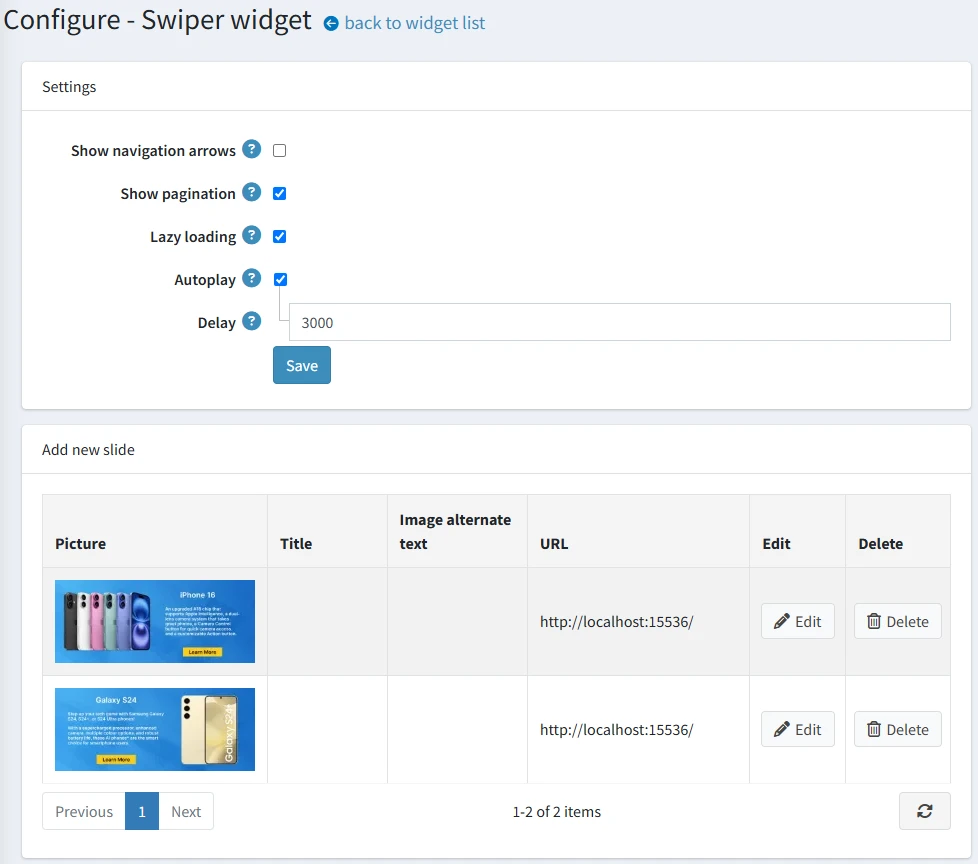Image resolution: width=978 pixels, height=864 pixels.
Task: Click the help icon beside Delay
Action: pos(251,322)
